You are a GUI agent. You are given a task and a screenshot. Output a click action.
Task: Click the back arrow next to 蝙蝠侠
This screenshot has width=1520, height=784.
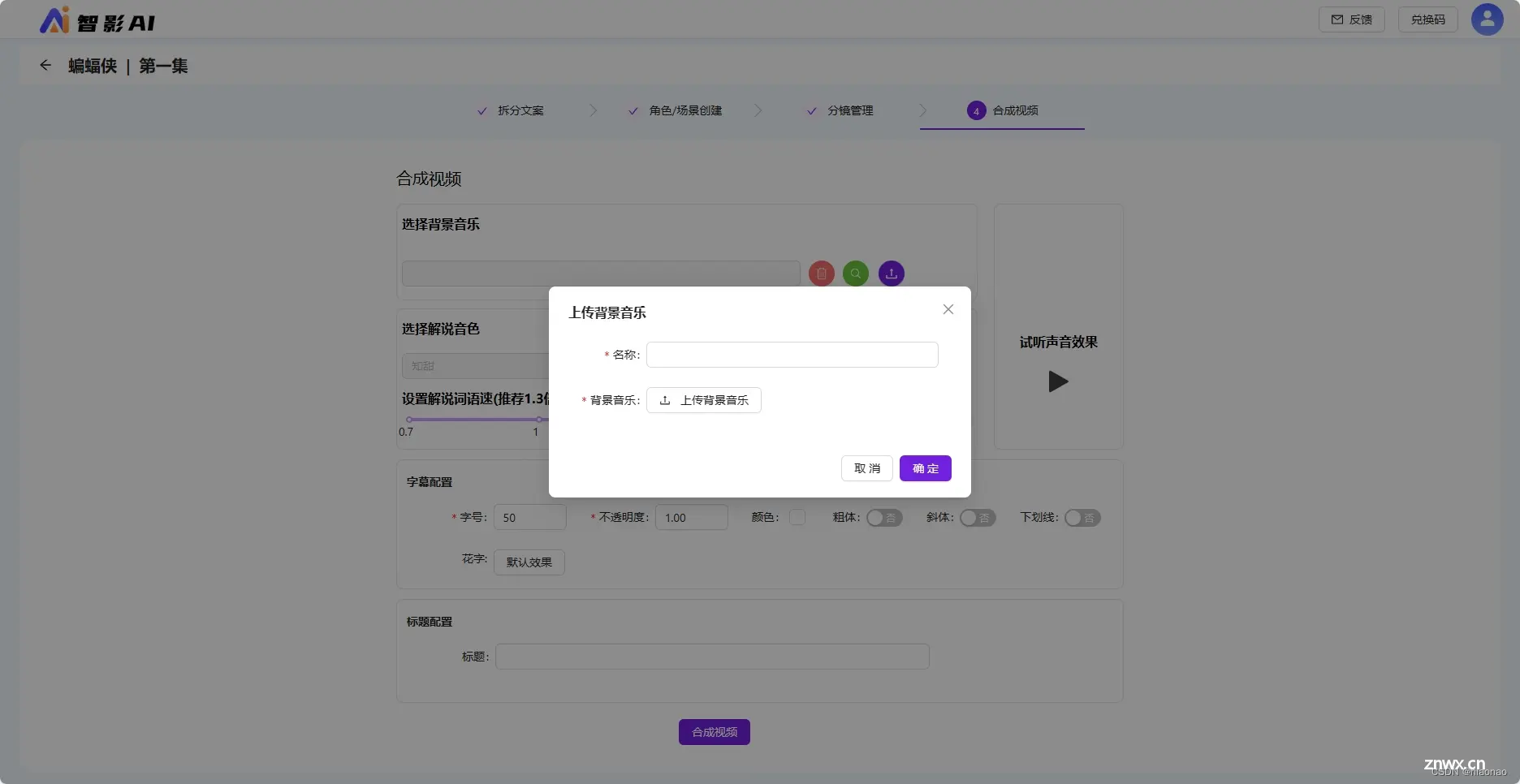[x=45, y=66]
